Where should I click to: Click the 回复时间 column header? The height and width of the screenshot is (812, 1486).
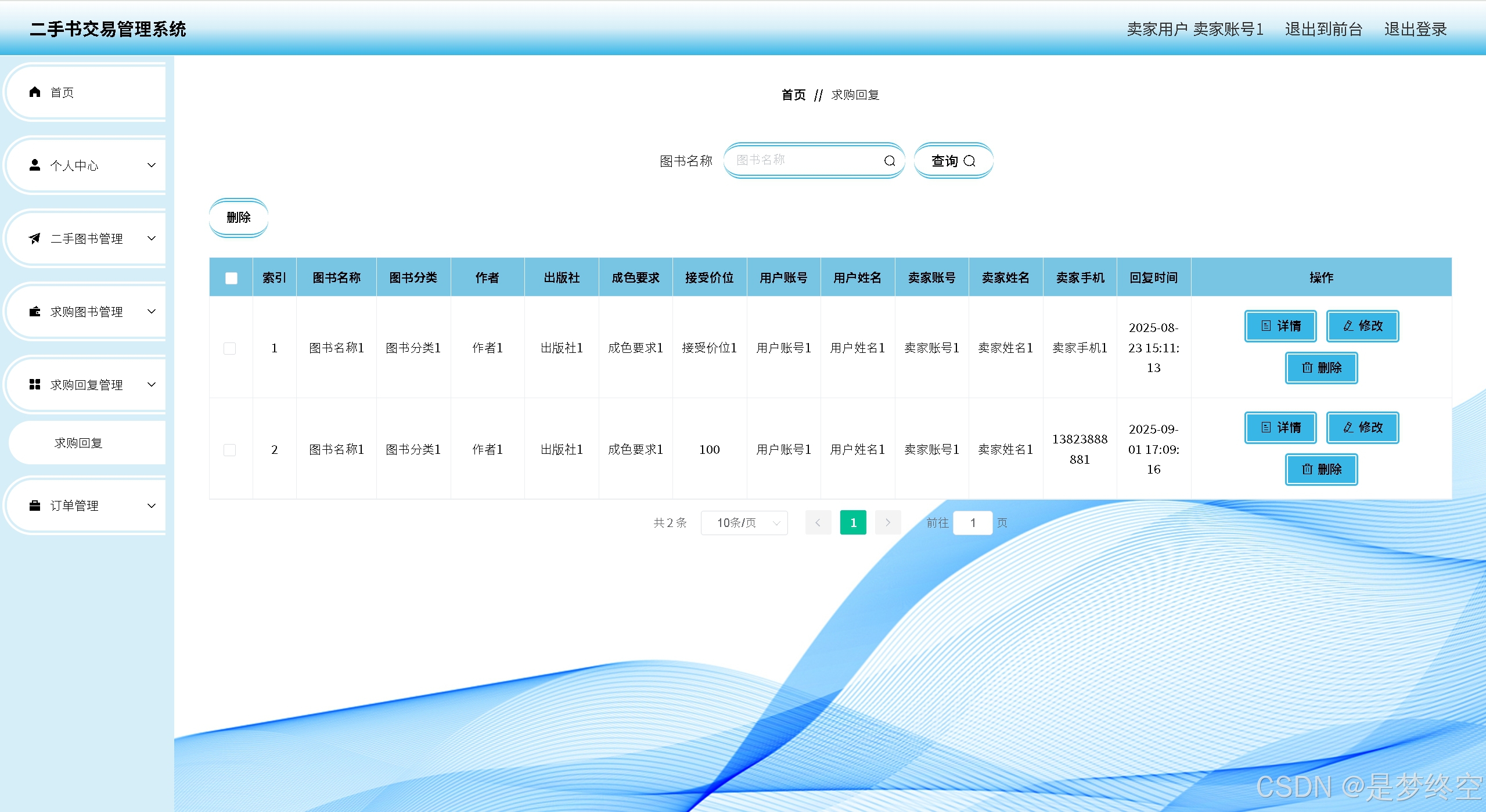[x=1153, y=277]
